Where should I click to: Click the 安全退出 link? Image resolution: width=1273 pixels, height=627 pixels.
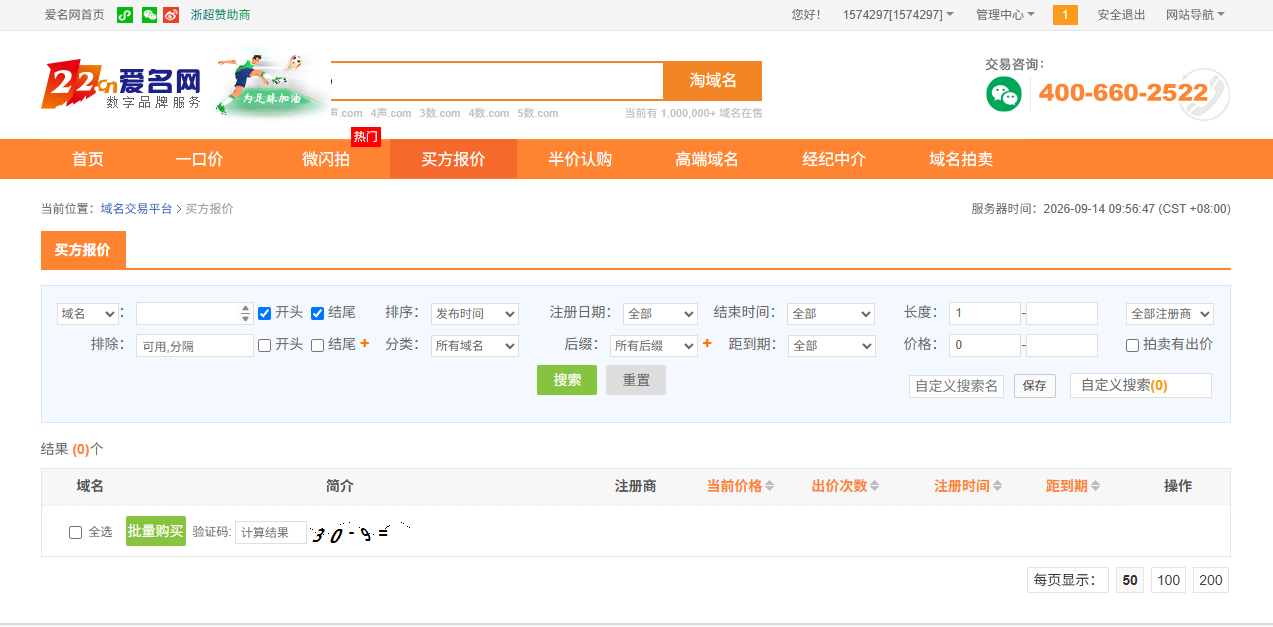[x=1122, y=15]
